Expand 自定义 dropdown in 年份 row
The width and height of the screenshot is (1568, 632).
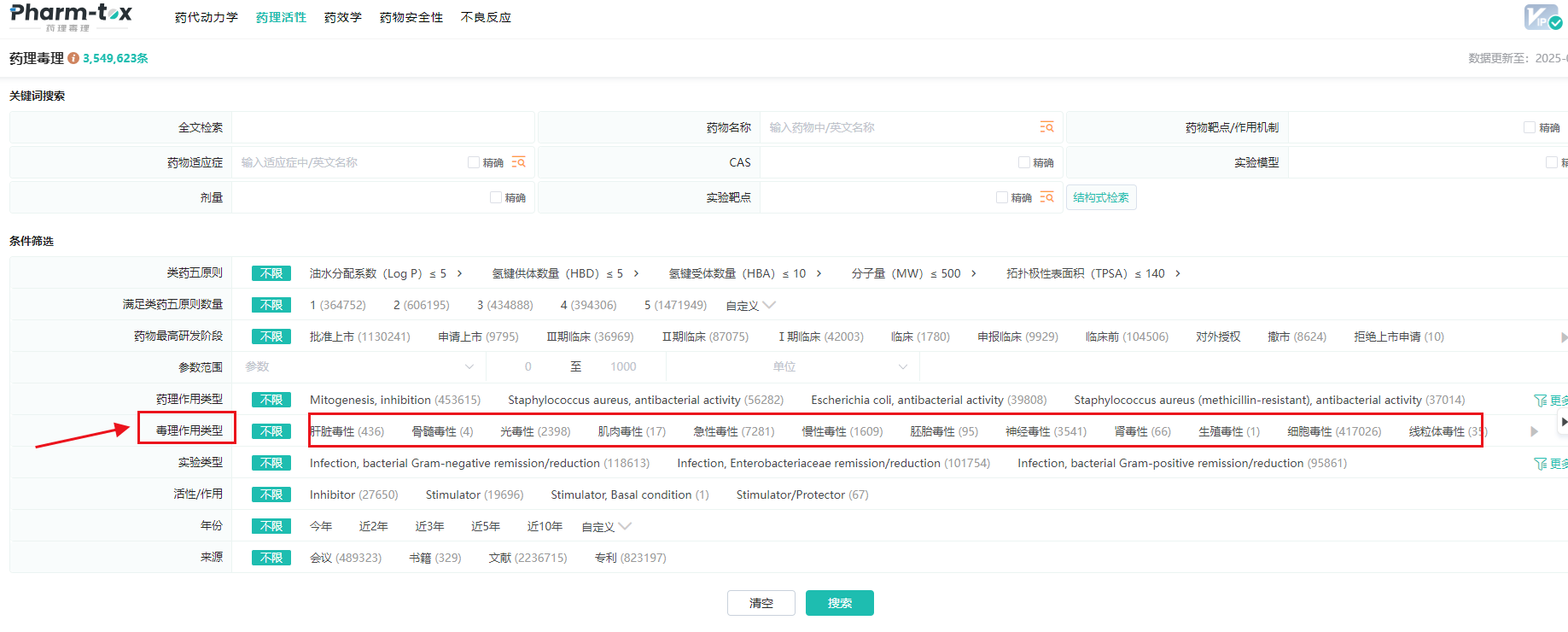(606, 527)
